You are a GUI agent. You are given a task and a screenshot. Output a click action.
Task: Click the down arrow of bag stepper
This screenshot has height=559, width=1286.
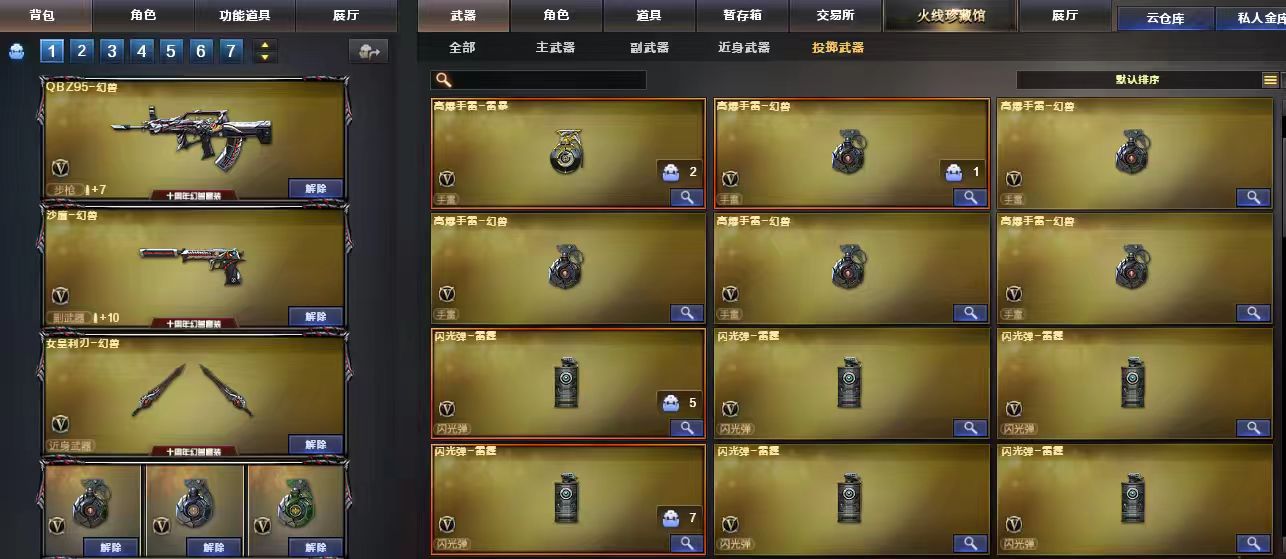point(264,57)
